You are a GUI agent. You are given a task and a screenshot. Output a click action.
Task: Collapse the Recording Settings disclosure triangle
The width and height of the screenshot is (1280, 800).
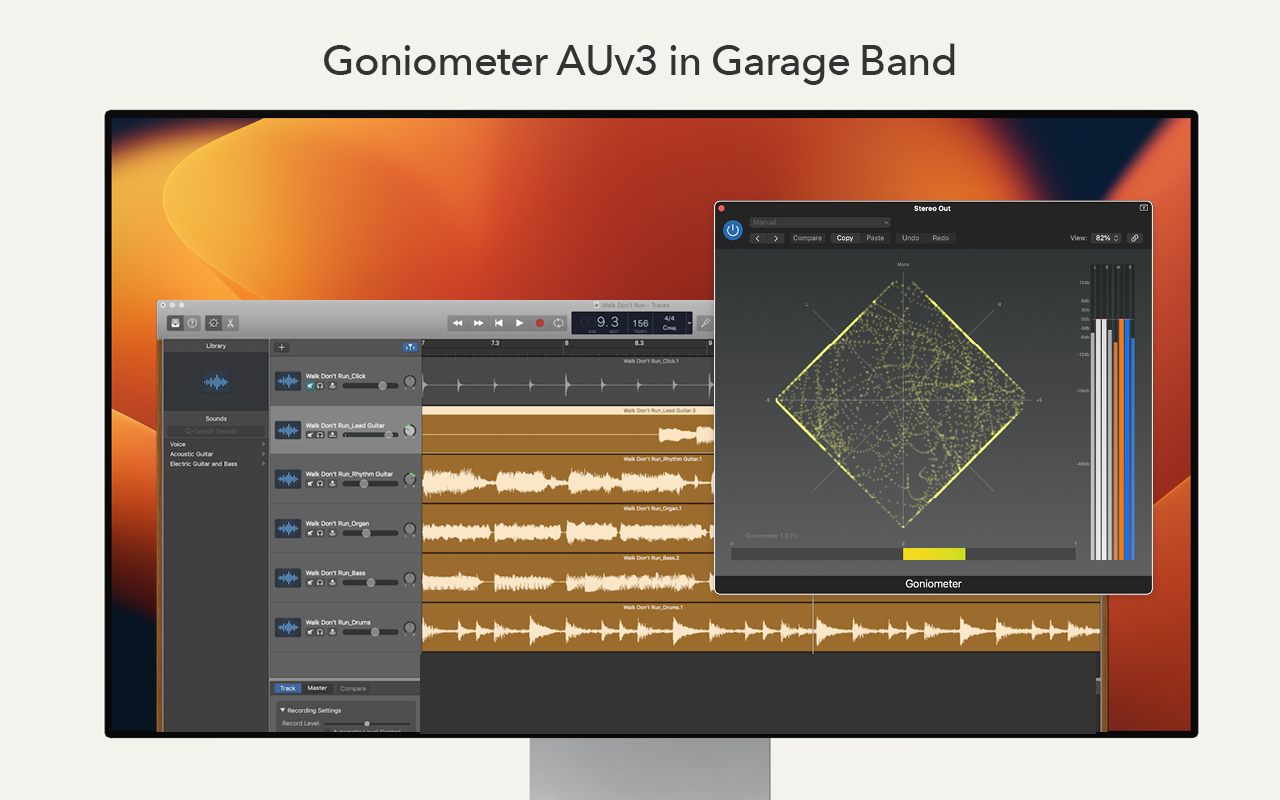point(282,710)
